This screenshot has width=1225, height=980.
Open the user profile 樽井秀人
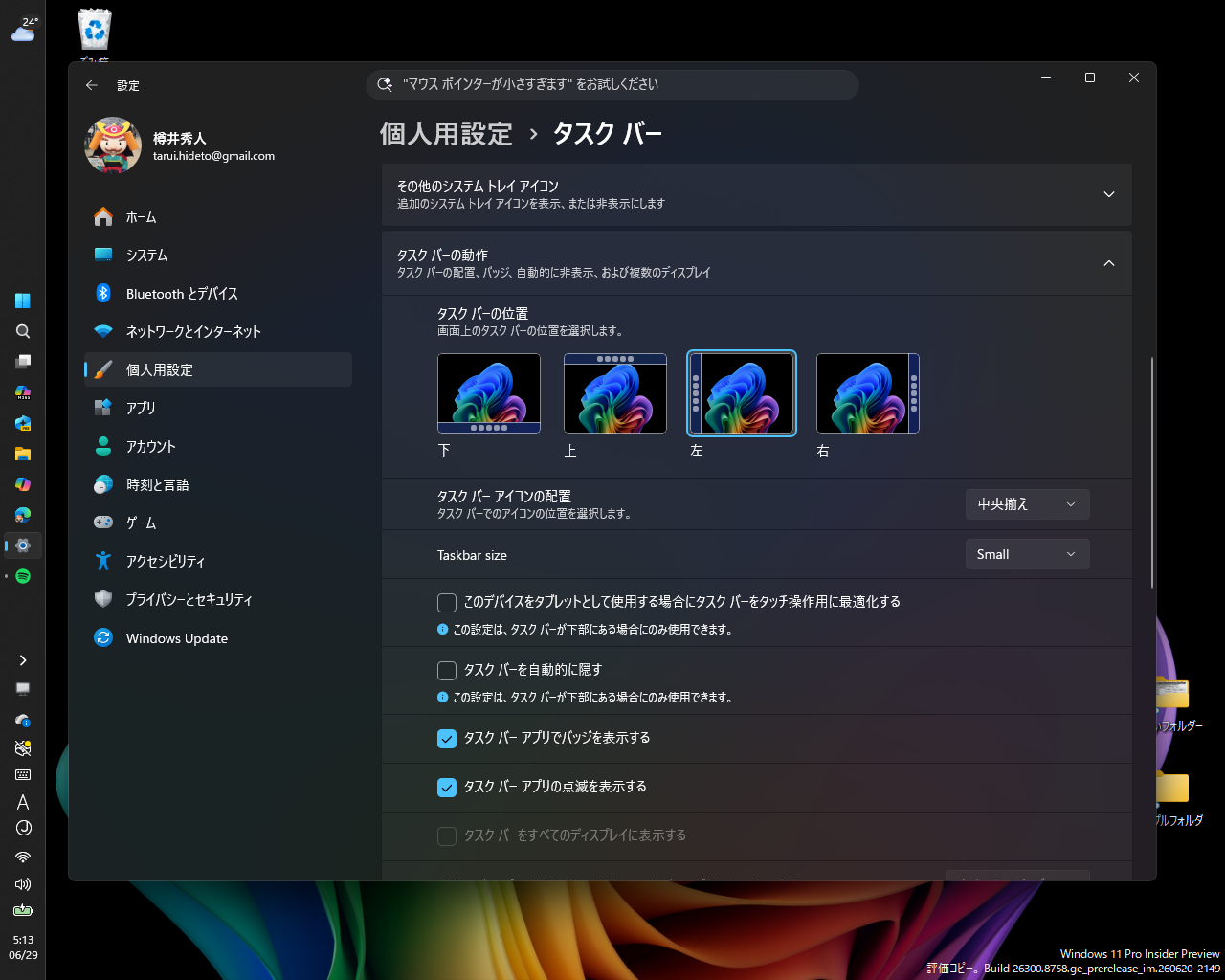coord(182,145)
